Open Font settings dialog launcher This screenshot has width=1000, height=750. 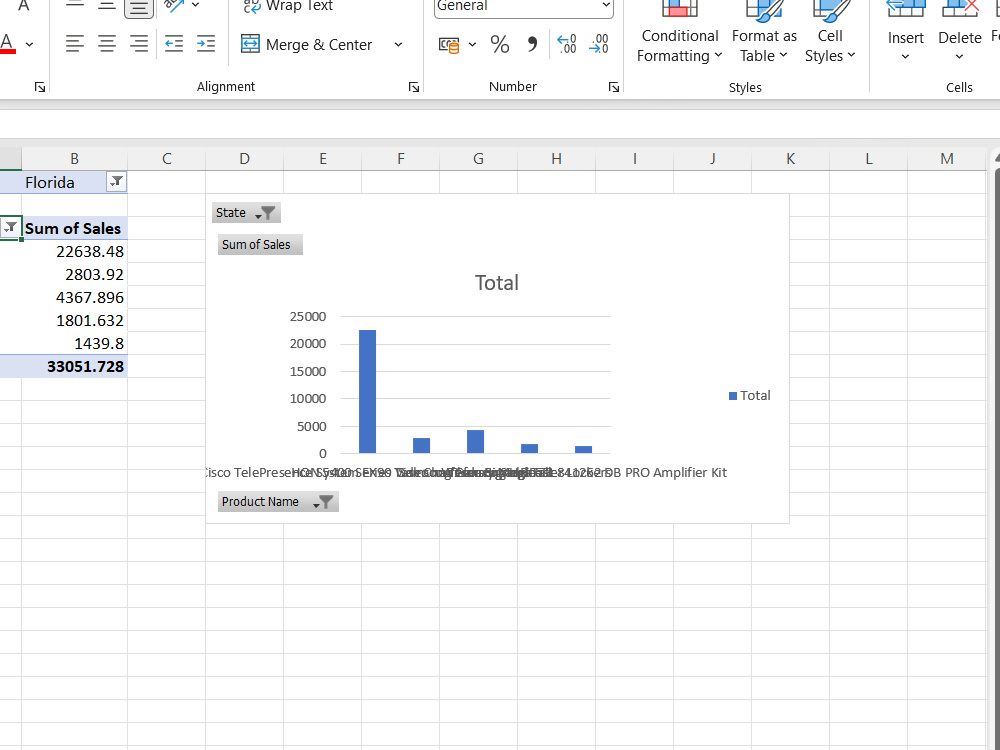click(x=40, y=87)
